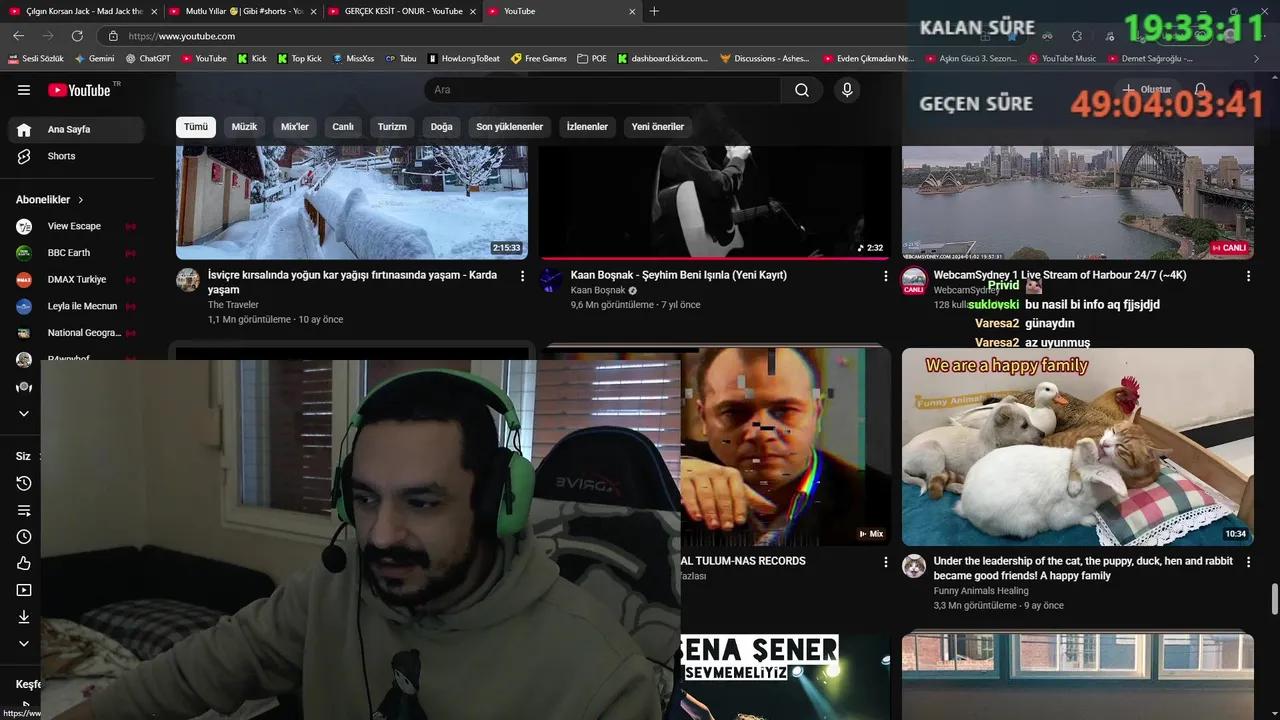This screenshot has width=1280, height=720.
Task: Select the Yeni öneriler chip
Action: pyautogui.click(x=658, y=127)
